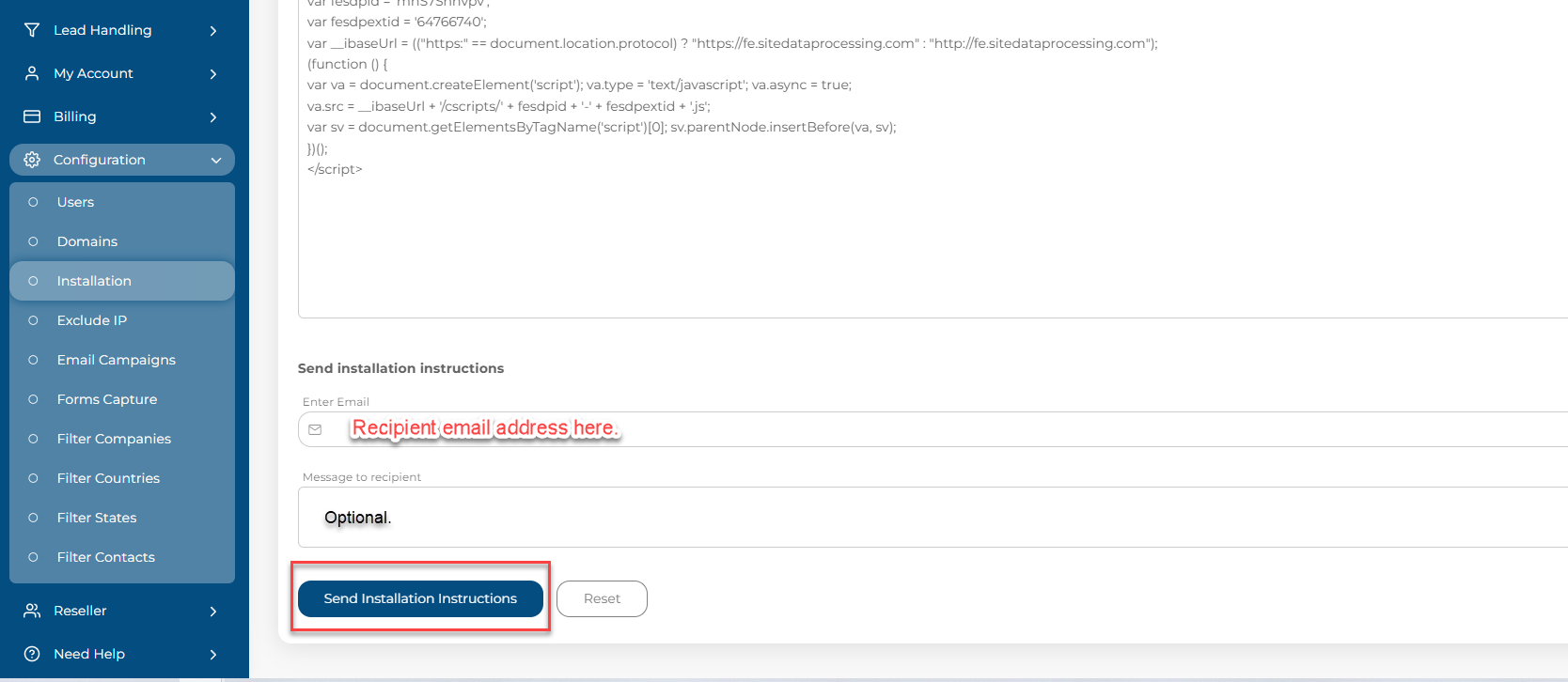1568x682 pixels.
Task: Collapse the Configuration chevron
Action: click(x=216, y=161)
